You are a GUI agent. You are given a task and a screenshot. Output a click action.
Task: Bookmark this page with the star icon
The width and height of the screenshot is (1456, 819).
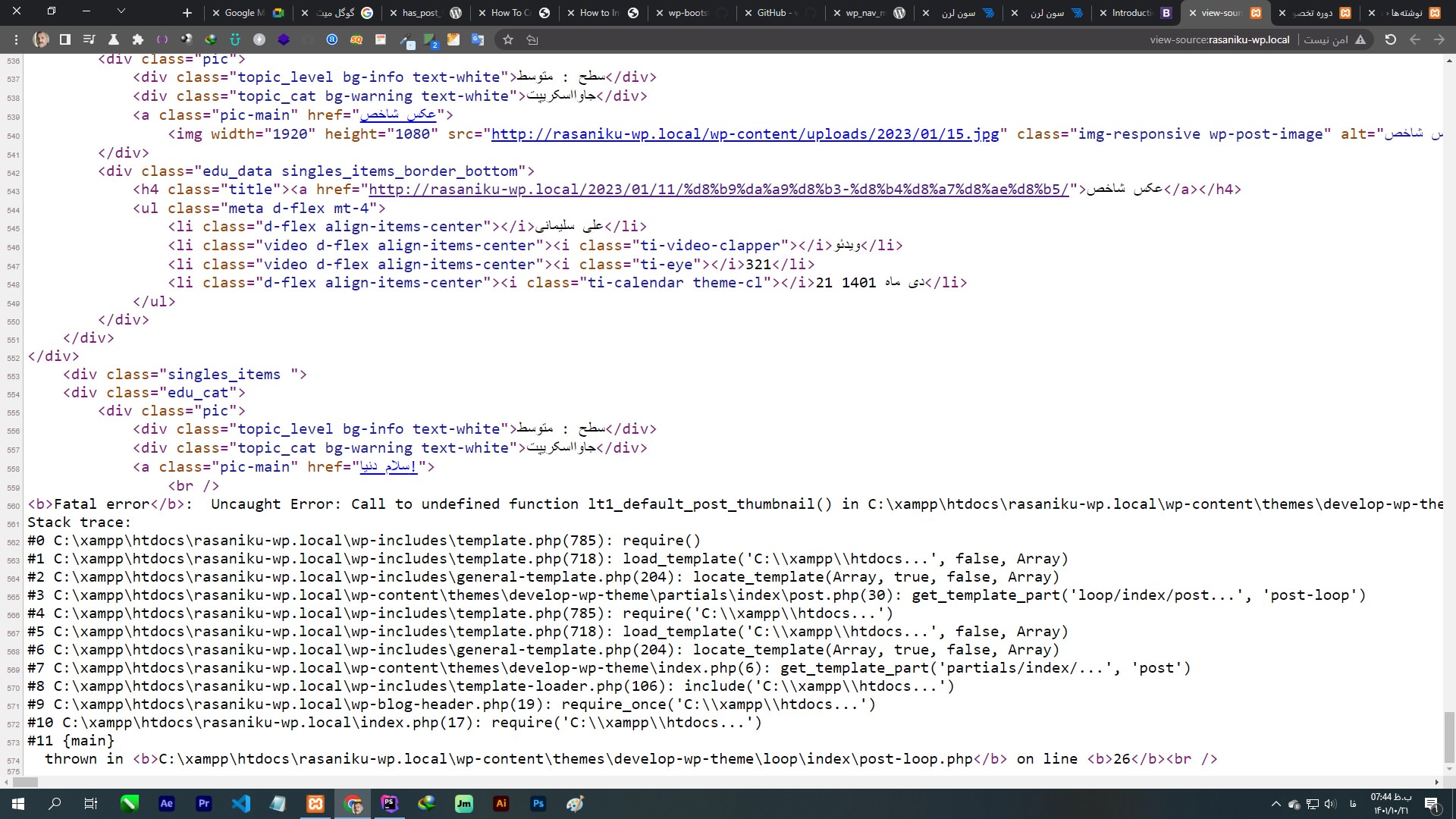coord(508,39)
